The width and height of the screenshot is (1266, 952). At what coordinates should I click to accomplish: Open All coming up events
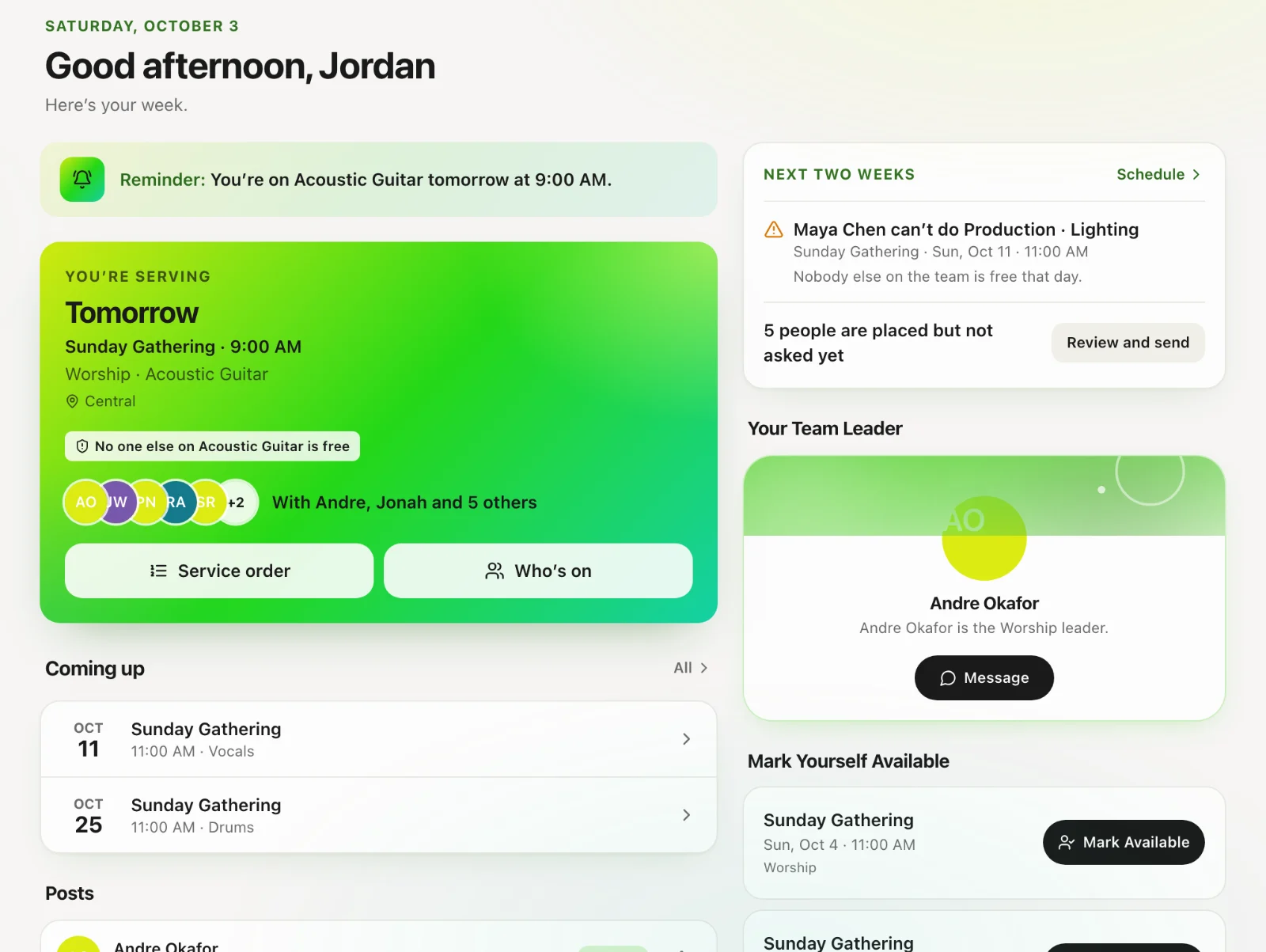tap(691, 668)
